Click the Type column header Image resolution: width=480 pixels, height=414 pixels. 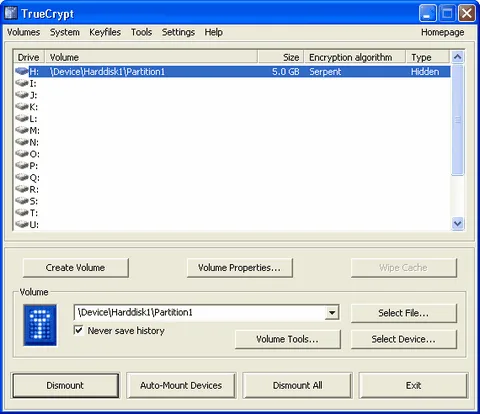[x=428, y=57]
